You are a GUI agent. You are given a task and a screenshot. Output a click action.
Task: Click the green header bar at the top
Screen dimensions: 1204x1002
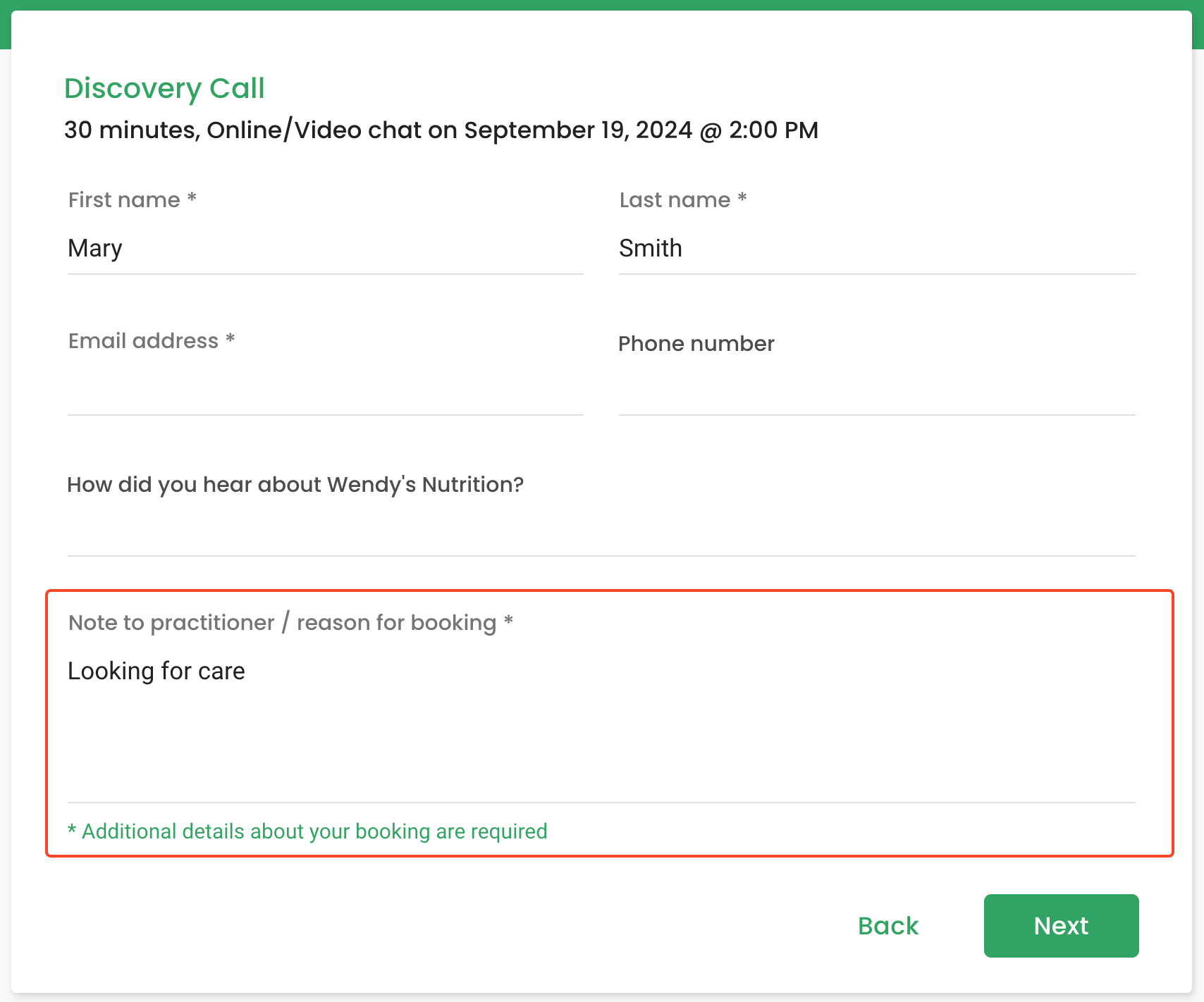coord(601,5)
